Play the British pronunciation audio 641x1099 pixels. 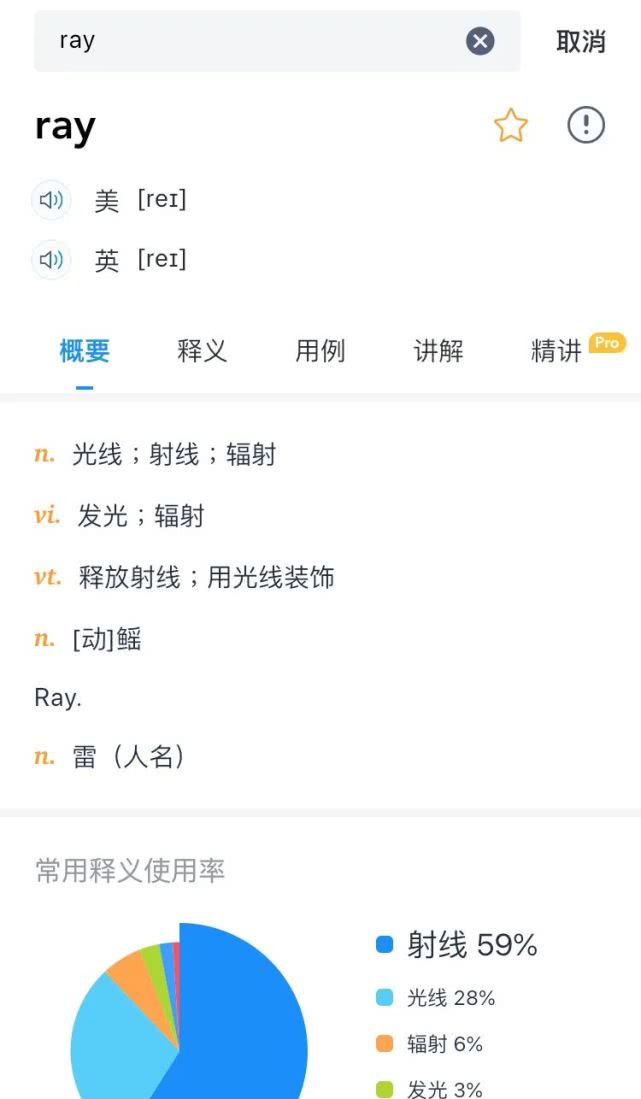[x=51, y=261]
